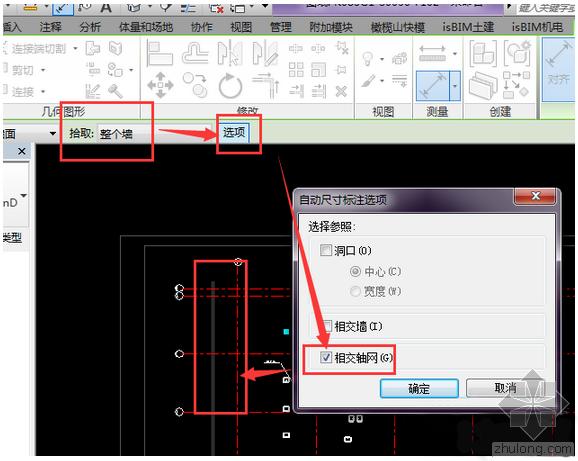Click the Delete (X) tool icon
Image resolution: width=578 pixels, height=461 pixels.
(341, 91)
